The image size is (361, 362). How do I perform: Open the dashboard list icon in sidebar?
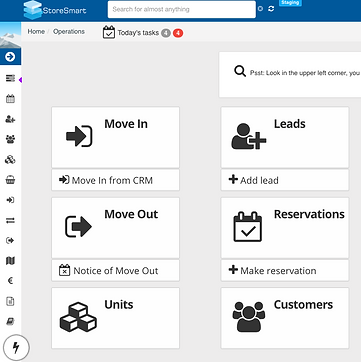pos(10,78)
